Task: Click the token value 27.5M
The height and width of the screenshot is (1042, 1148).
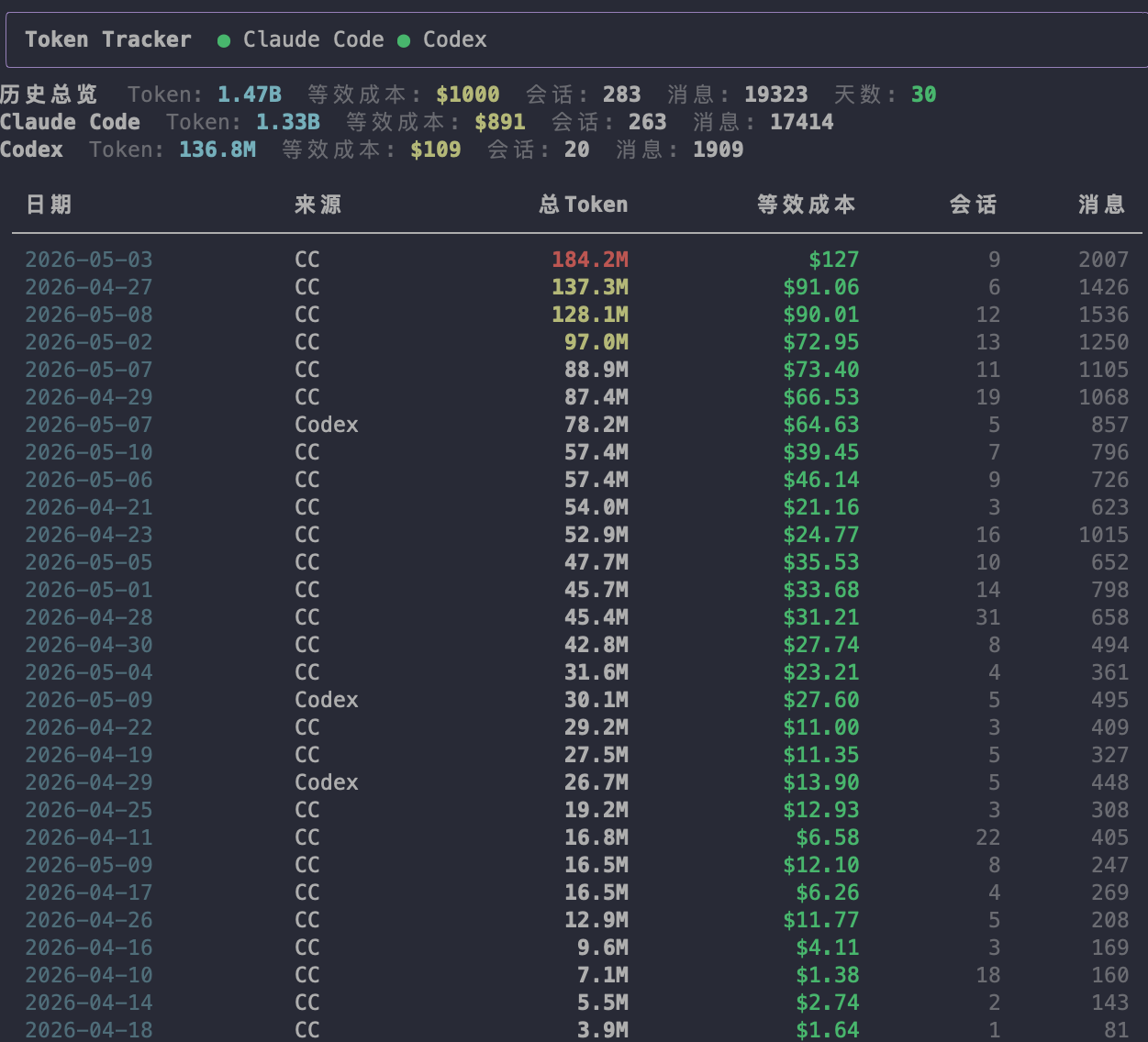Action: pyautogui.click(x=596, y=755)
